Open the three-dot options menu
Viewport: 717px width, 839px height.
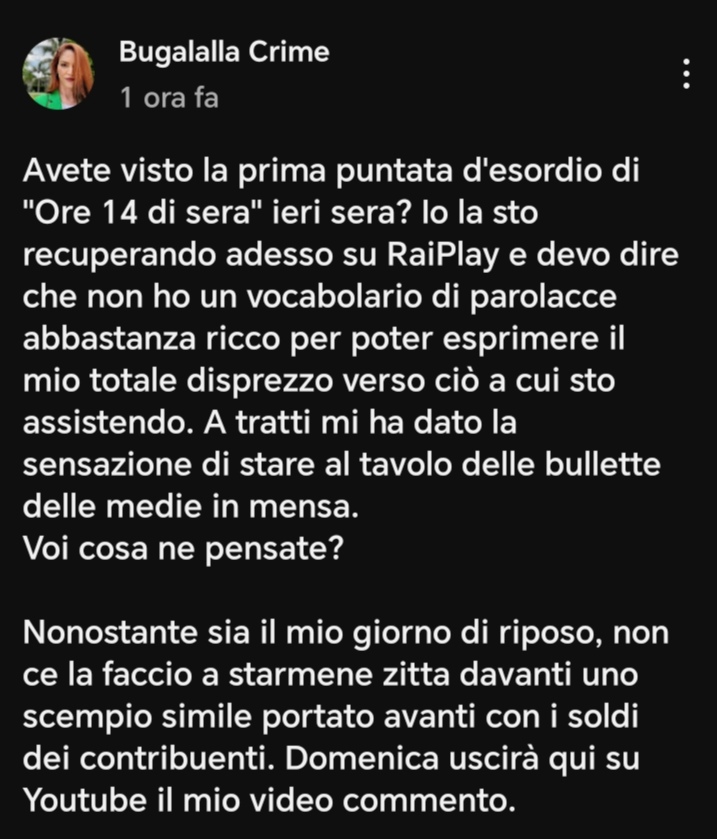coord(686,74)
